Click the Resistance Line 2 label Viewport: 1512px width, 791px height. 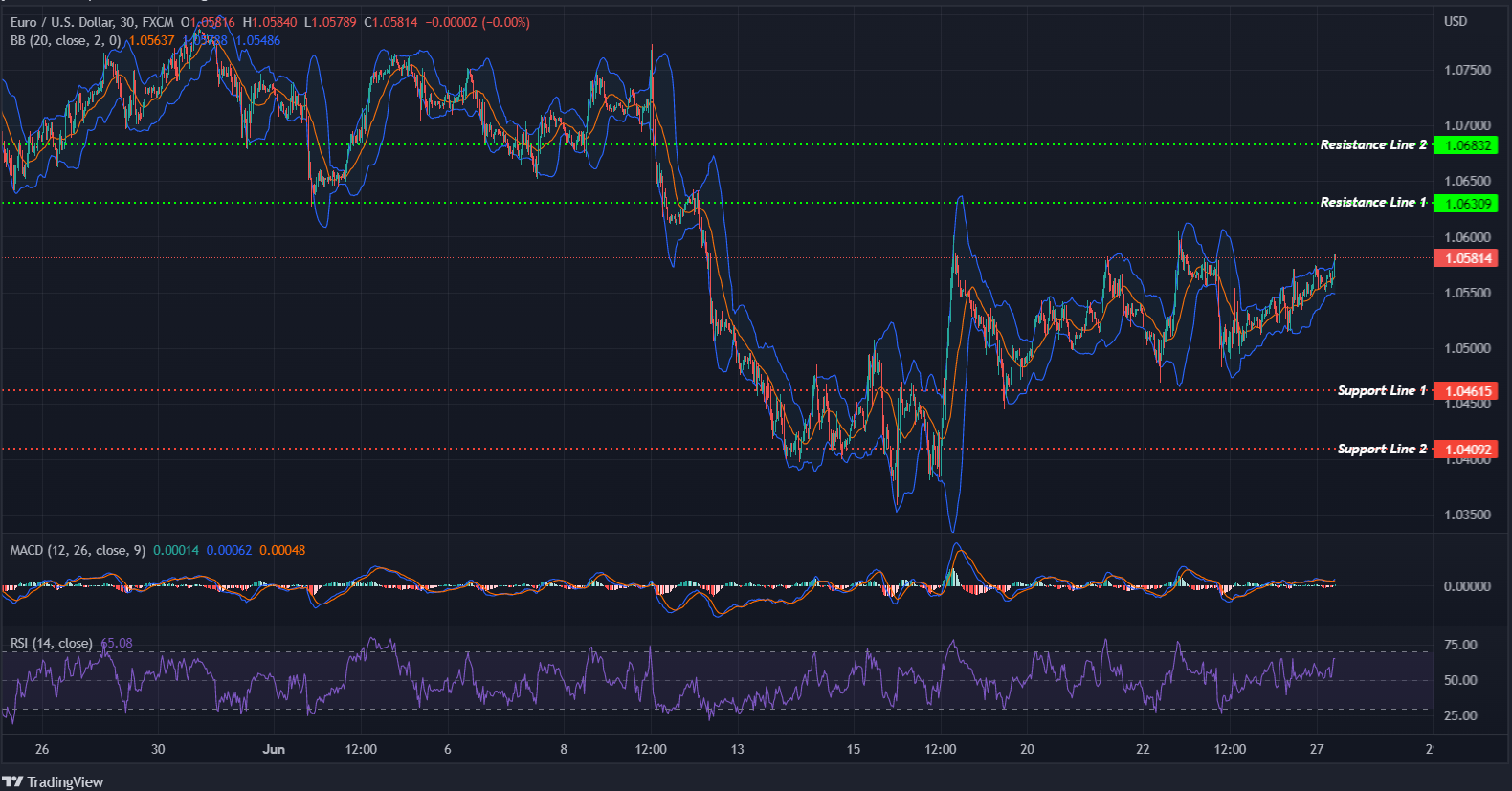click(1373, 144)
